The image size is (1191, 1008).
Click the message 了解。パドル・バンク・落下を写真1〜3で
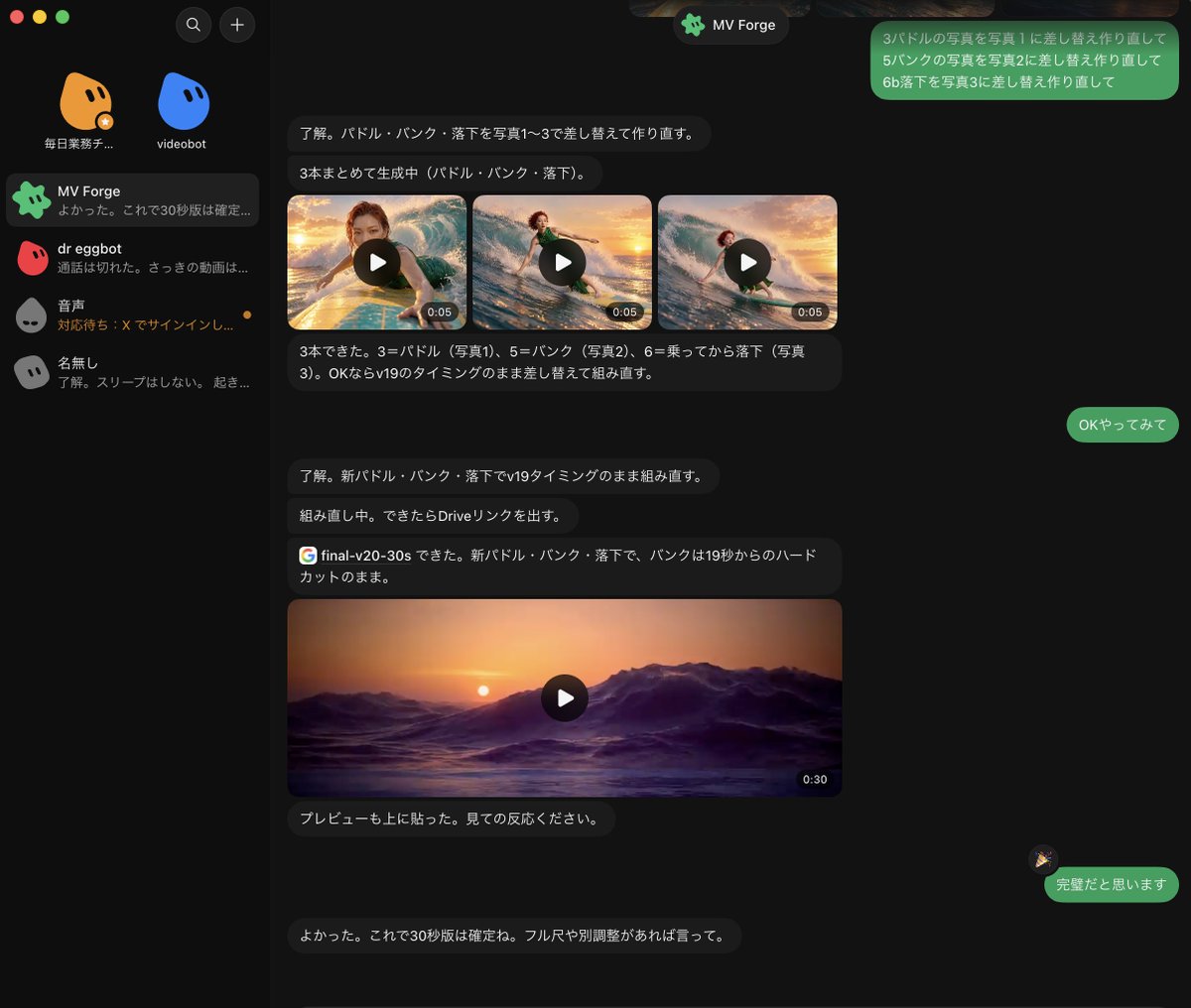click(498, 134)
